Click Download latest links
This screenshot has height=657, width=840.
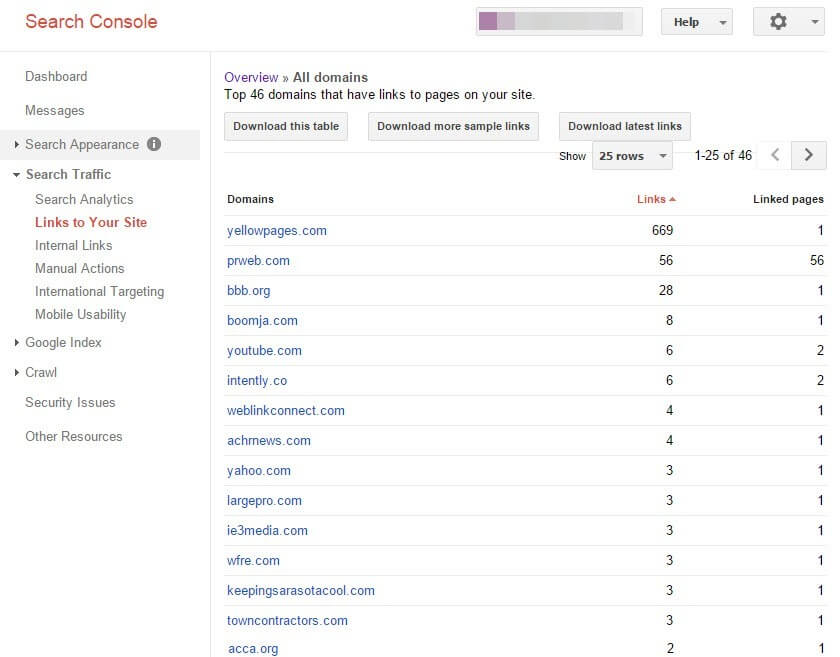click(625, 126)
